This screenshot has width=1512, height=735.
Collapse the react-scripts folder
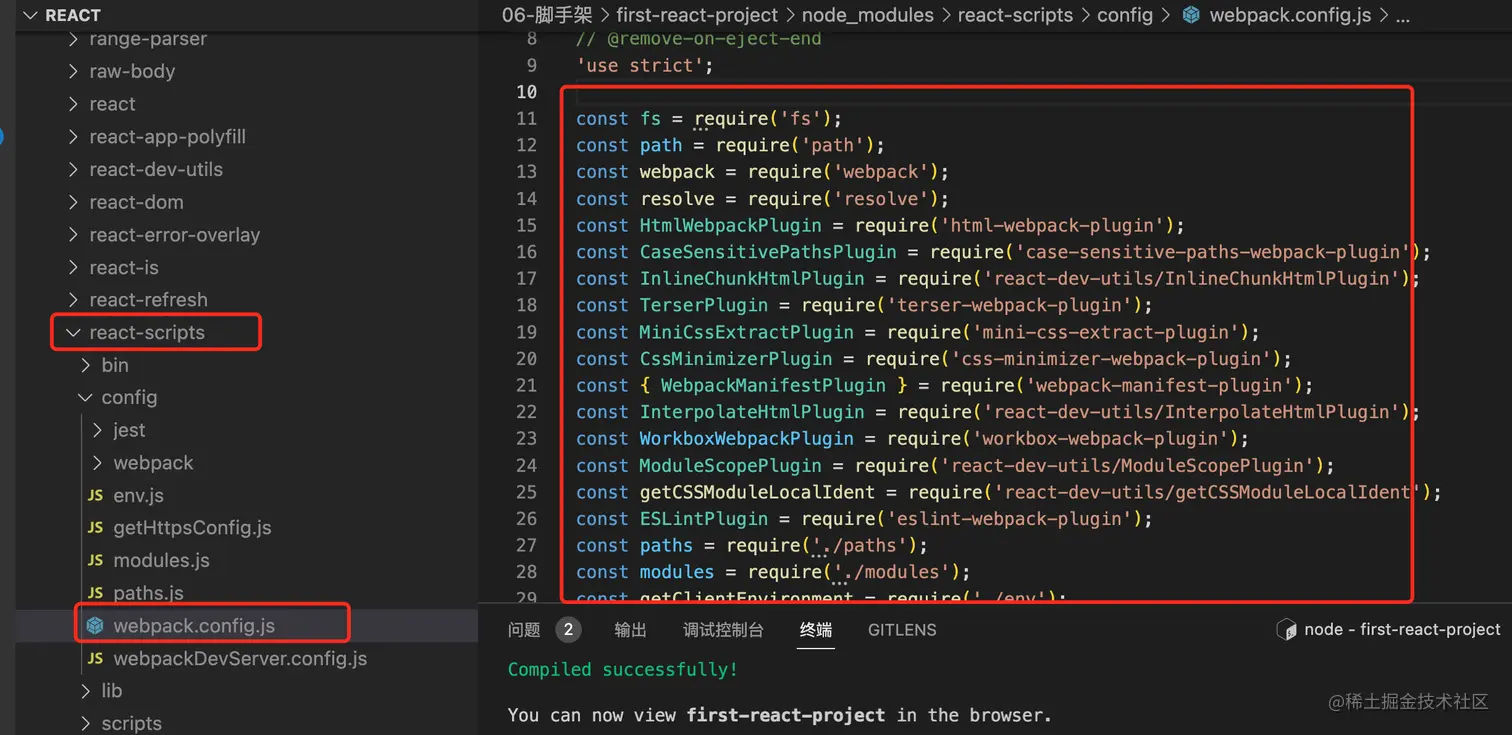73,333
